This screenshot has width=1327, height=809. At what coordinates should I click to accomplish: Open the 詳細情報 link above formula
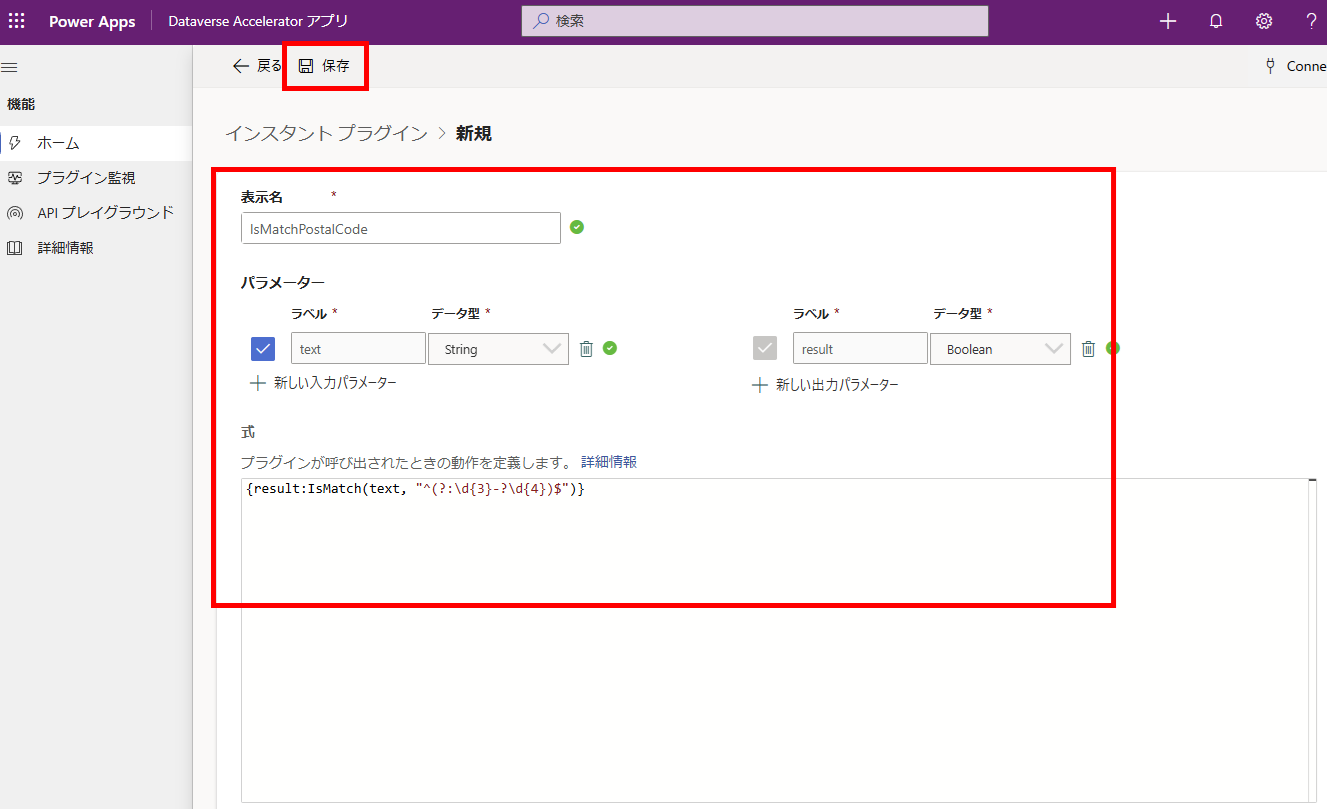(x=608, y=462)
